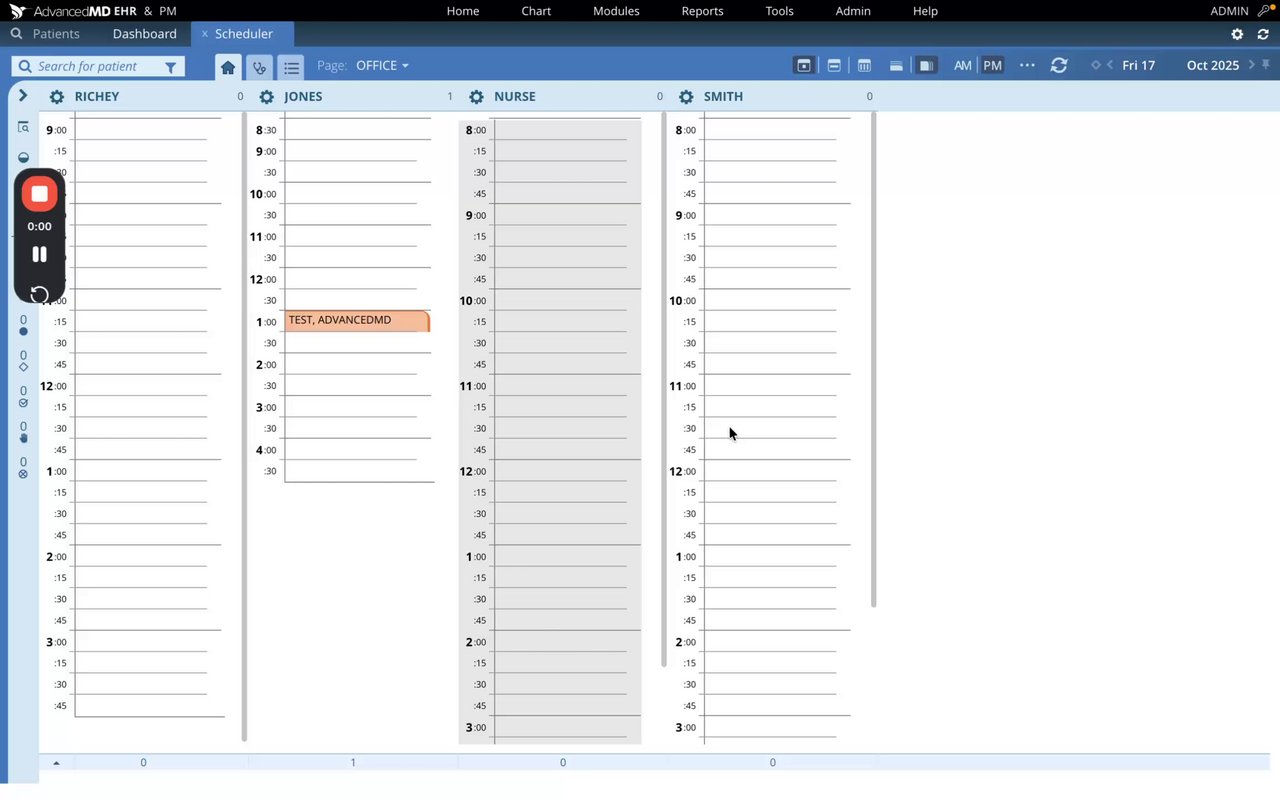Click the key icon beside ADMIN
The image size is (1280, 800).
point(1265,11)
